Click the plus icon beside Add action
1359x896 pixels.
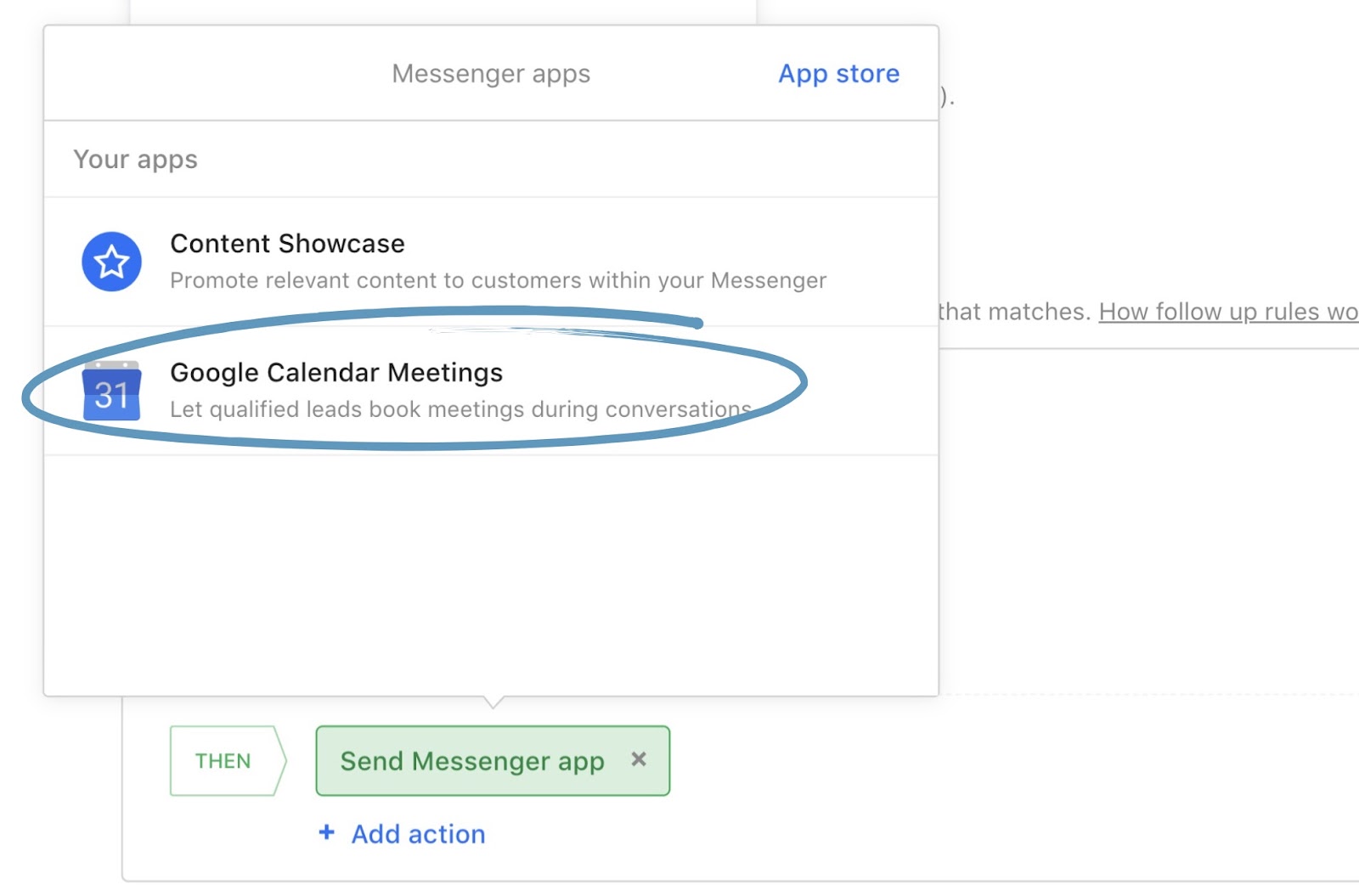tap(326, 833)
